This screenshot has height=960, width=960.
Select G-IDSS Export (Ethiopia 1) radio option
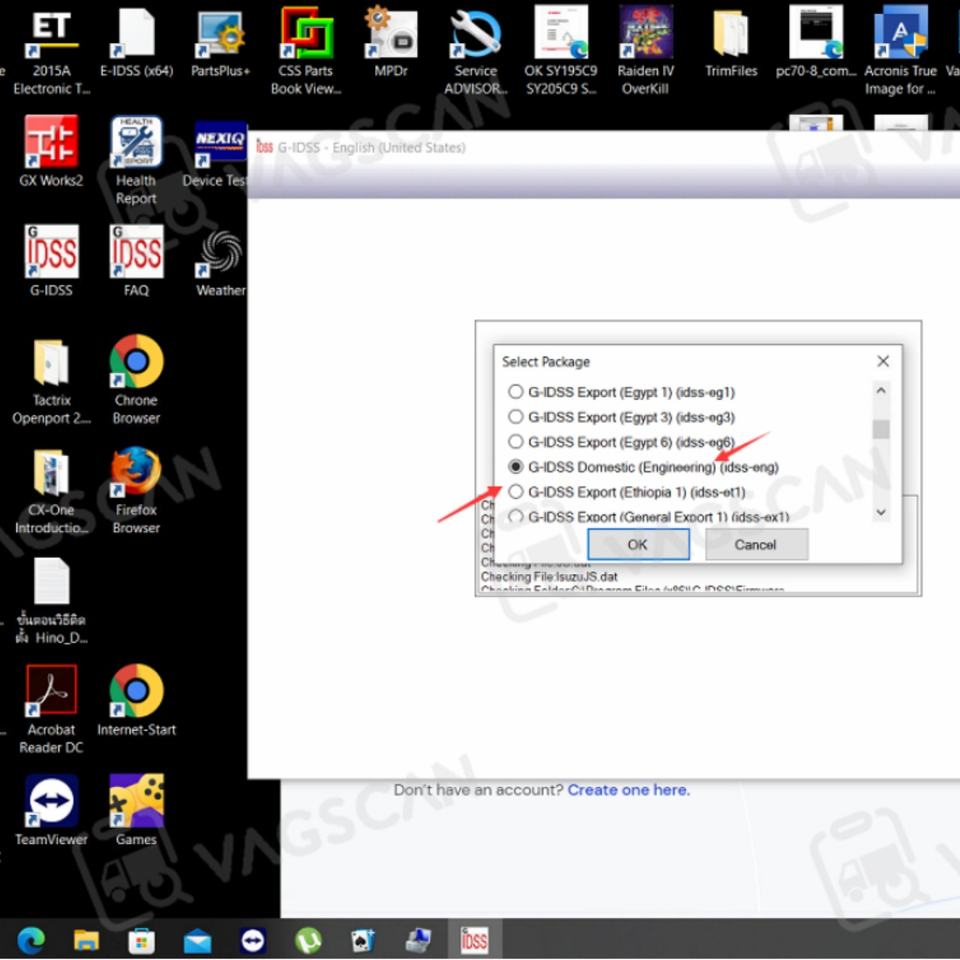(516, 492)
